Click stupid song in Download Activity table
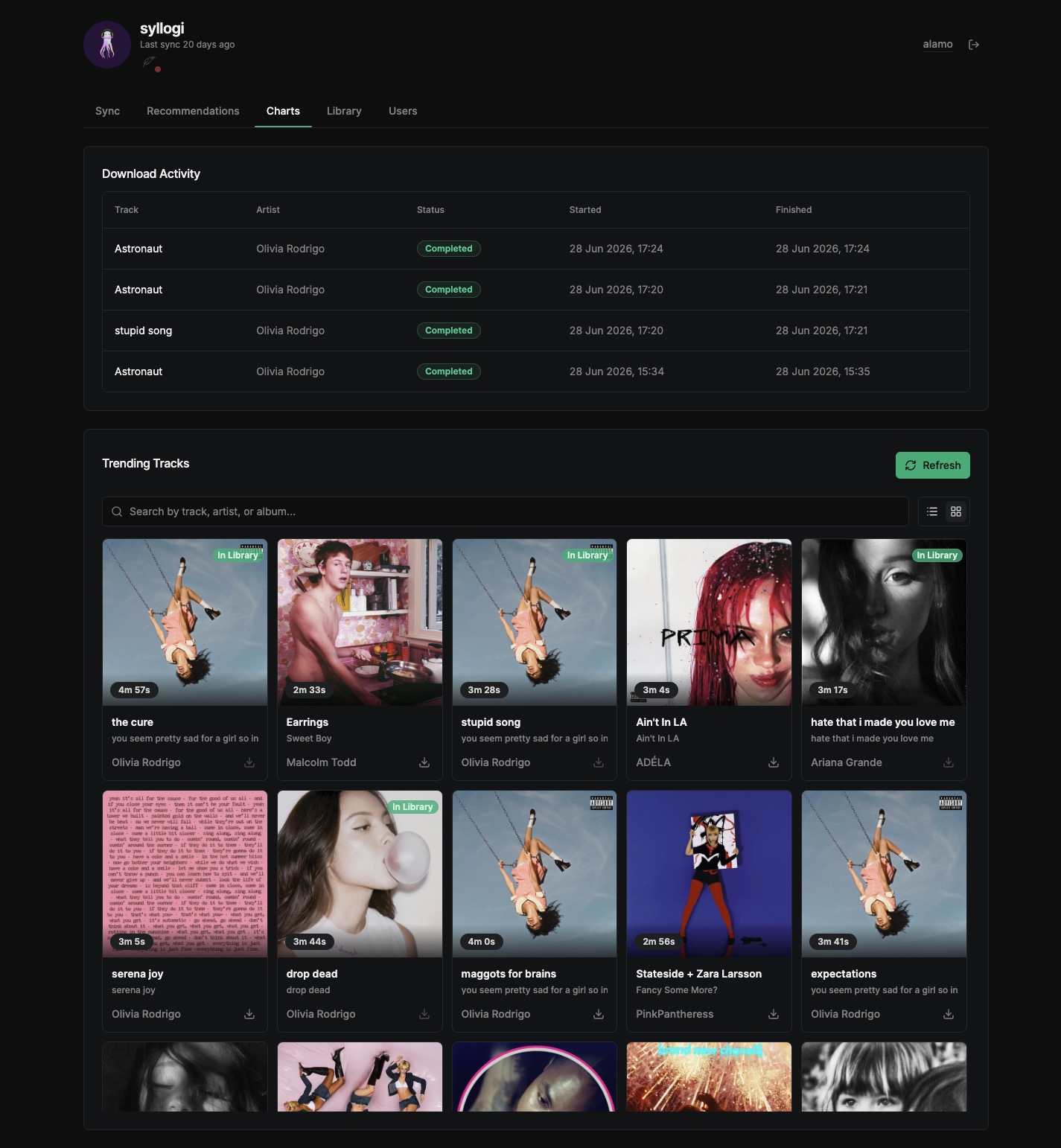Image resolution: width=1061 pixels, height=1148 pixels. tap(143, 331)
